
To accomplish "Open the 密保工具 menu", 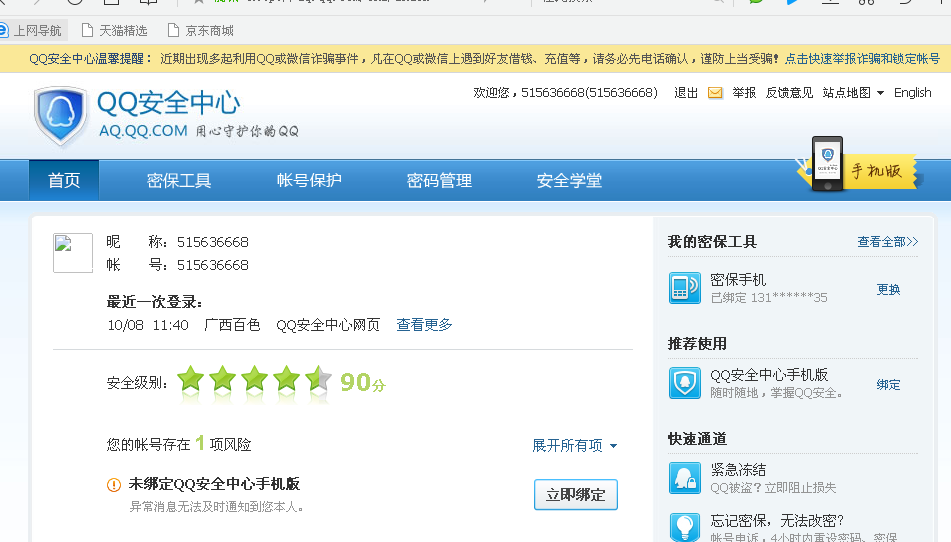I will (178, 180).
